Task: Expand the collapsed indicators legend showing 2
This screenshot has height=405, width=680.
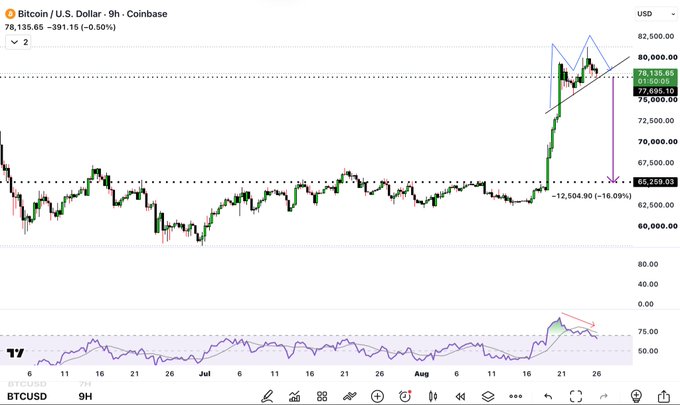Action: click(x=18, y=42)
